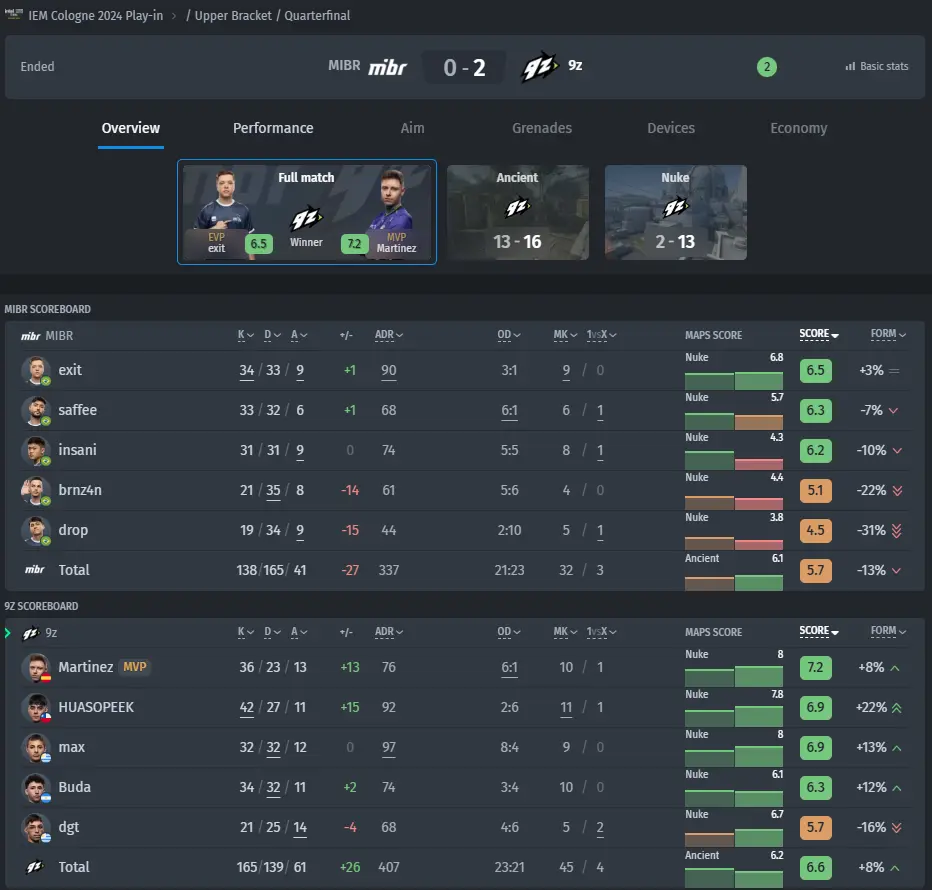Image resolution: width=932 pixels, height=890 pixels.
Task: Click the mibr logo in MIBR Total row
Action: point(34,570)
